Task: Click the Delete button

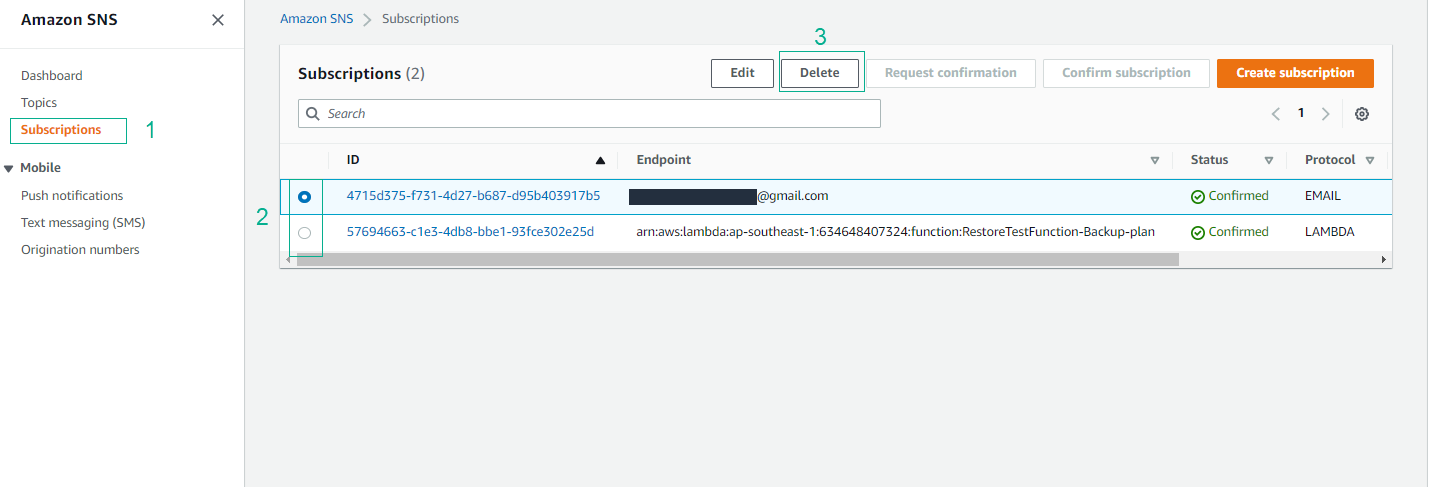Action: click(819, 73)
